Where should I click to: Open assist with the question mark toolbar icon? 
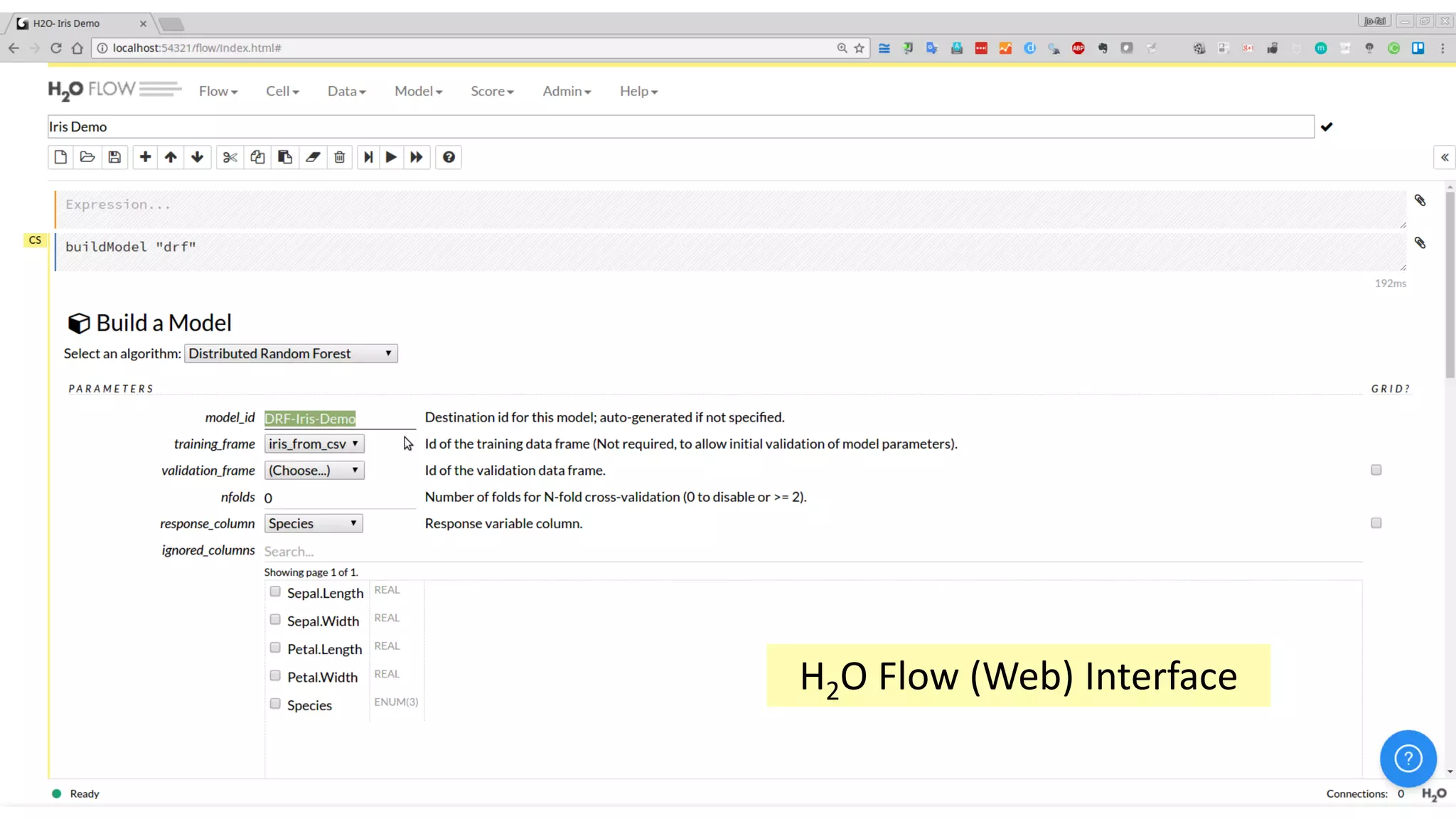(x=449, y=157)
